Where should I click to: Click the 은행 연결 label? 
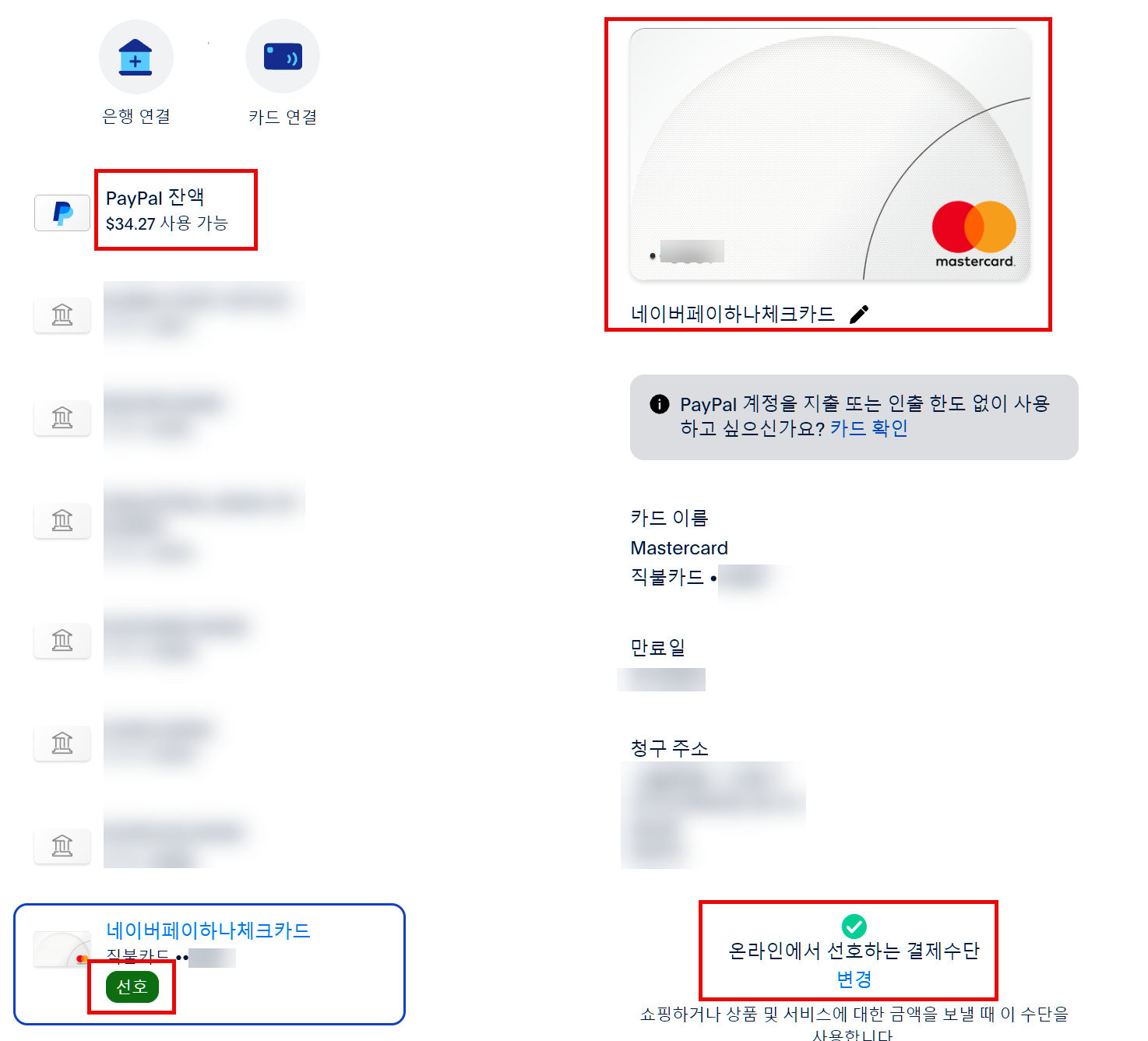[x=136, y=117]
